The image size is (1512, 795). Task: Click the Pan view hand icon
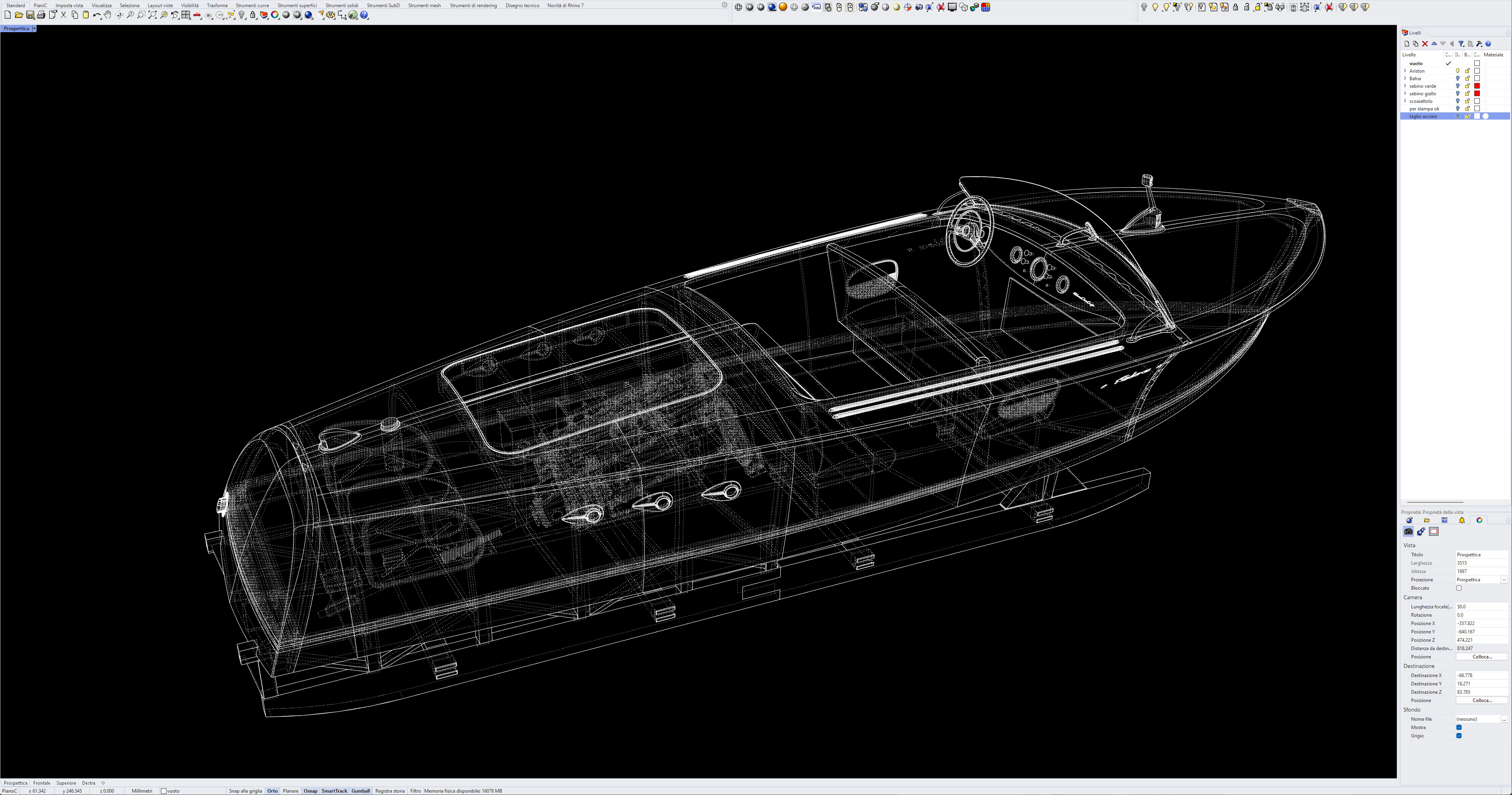tap(108, 15)
